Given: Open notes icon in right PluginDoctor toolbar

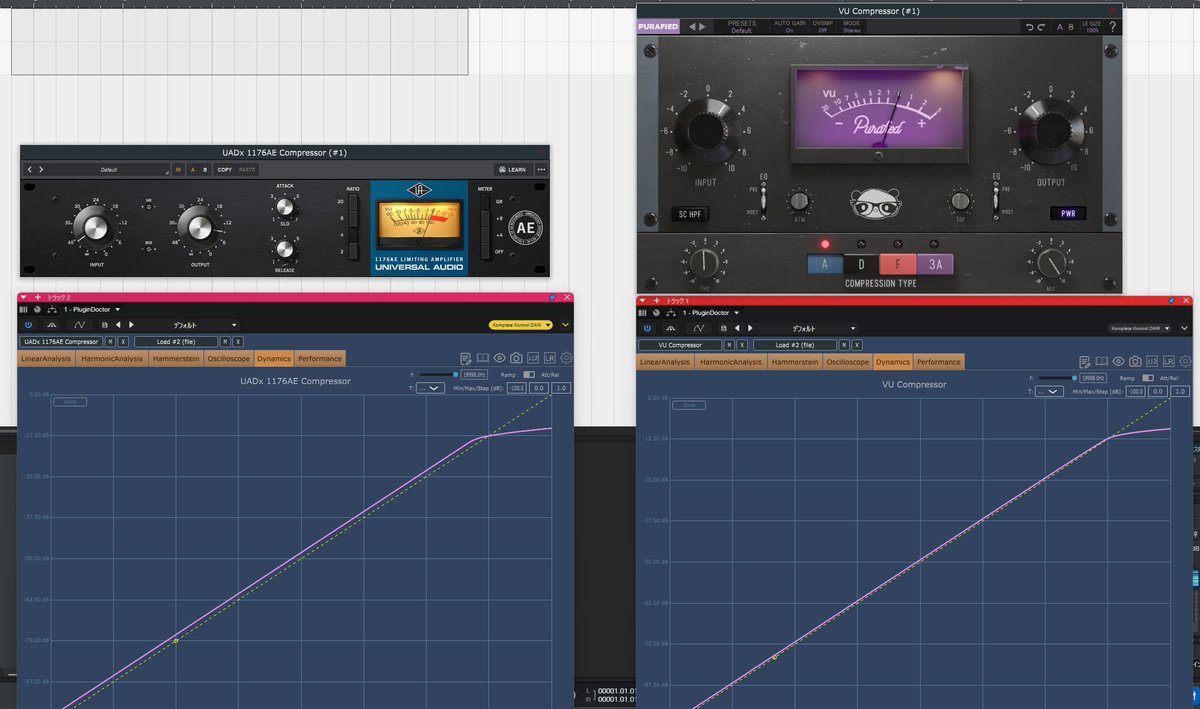Looking at the screenshot, I should coord(1086,362).
